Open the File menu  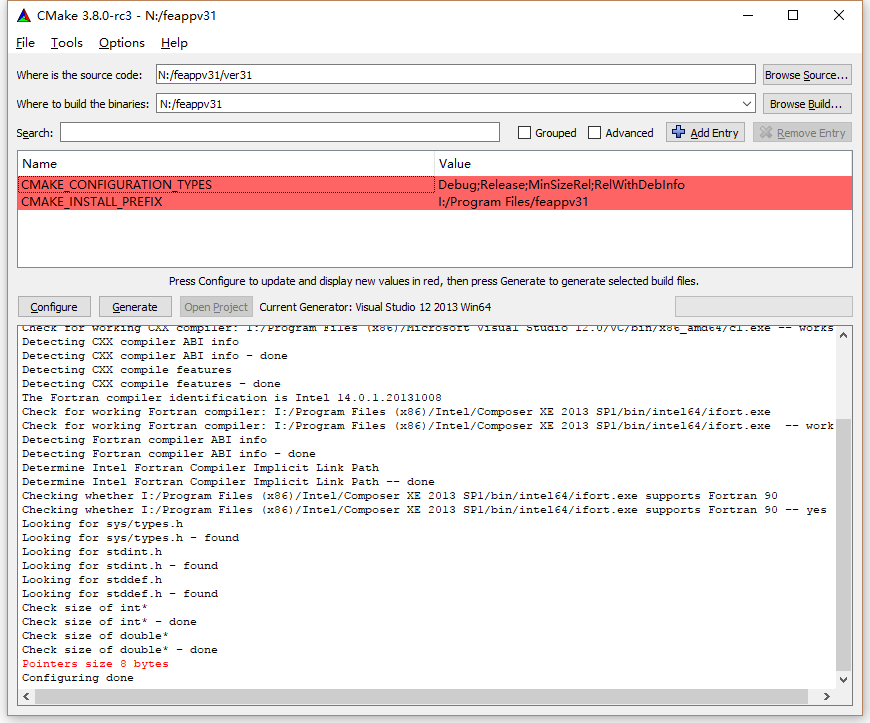(24, 43)
